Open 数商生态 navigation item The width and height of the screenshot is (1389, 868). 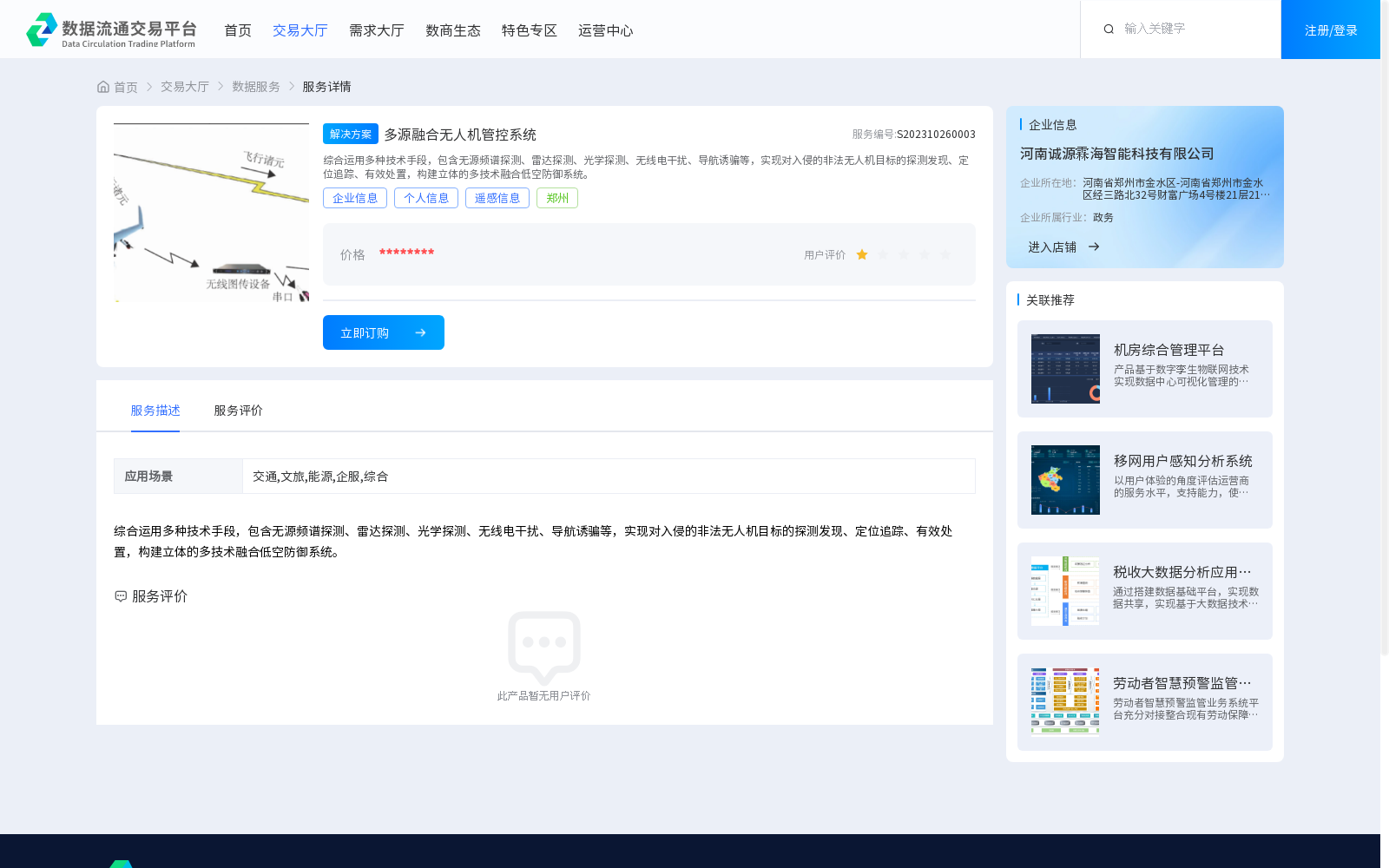(453, 30)
